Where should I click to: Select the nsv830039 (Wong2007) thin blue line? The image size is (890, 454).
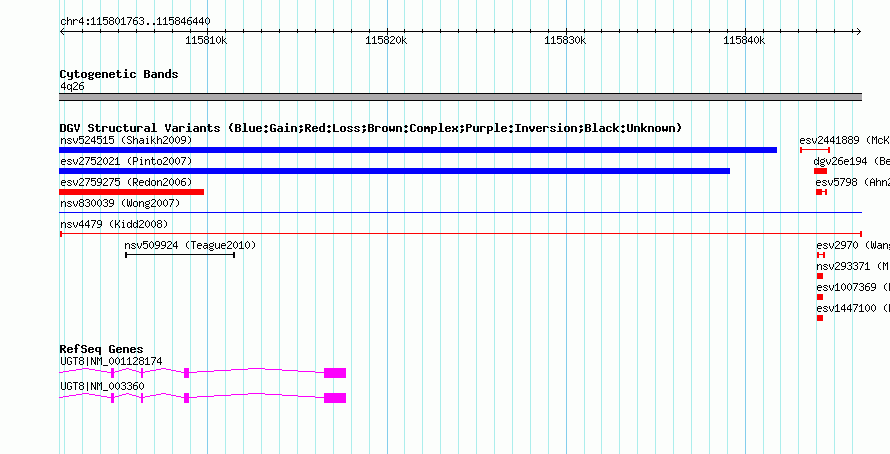coord(460,213)
